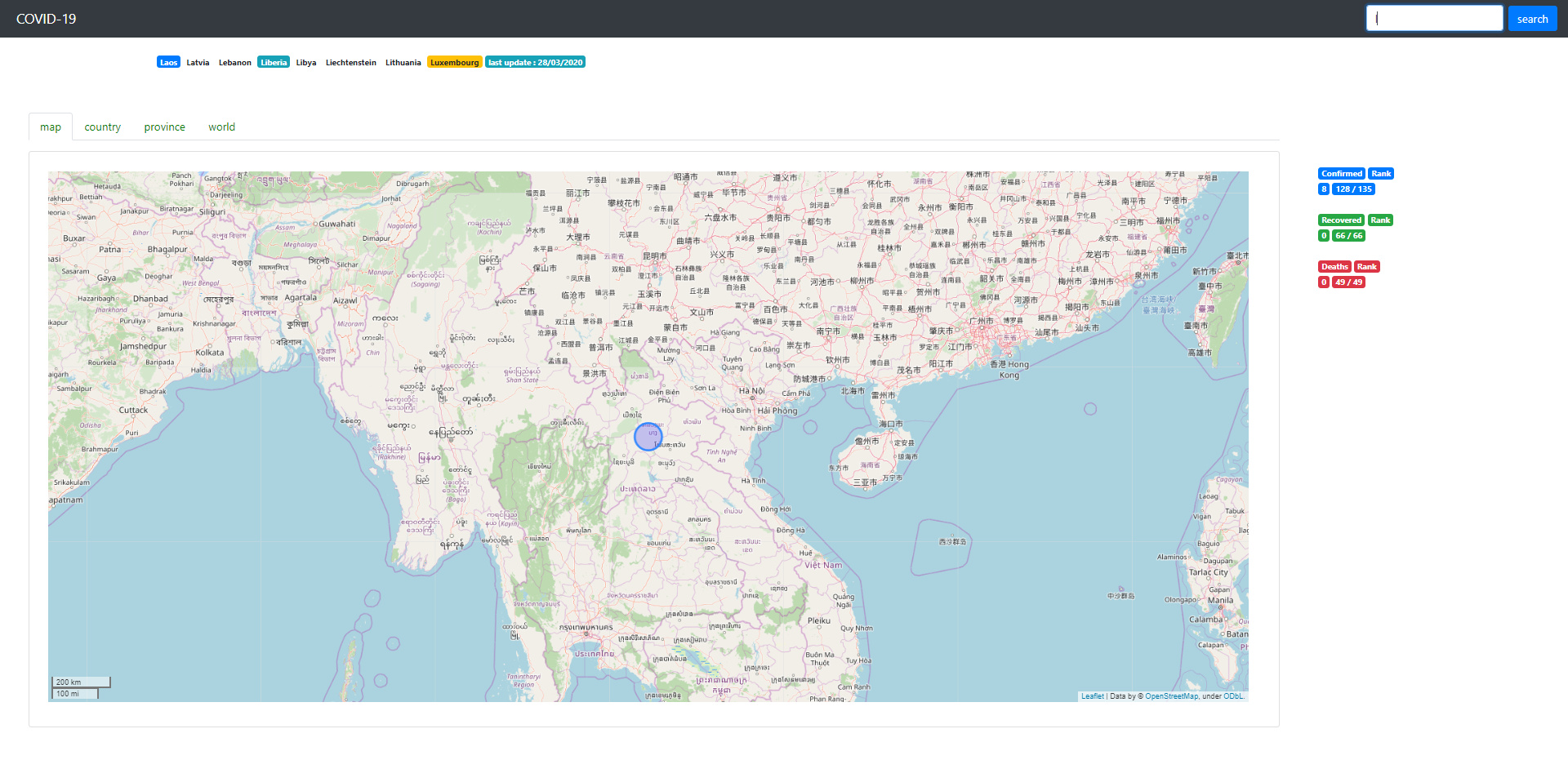
Task: Switch to the country tab
Action: 102,127
